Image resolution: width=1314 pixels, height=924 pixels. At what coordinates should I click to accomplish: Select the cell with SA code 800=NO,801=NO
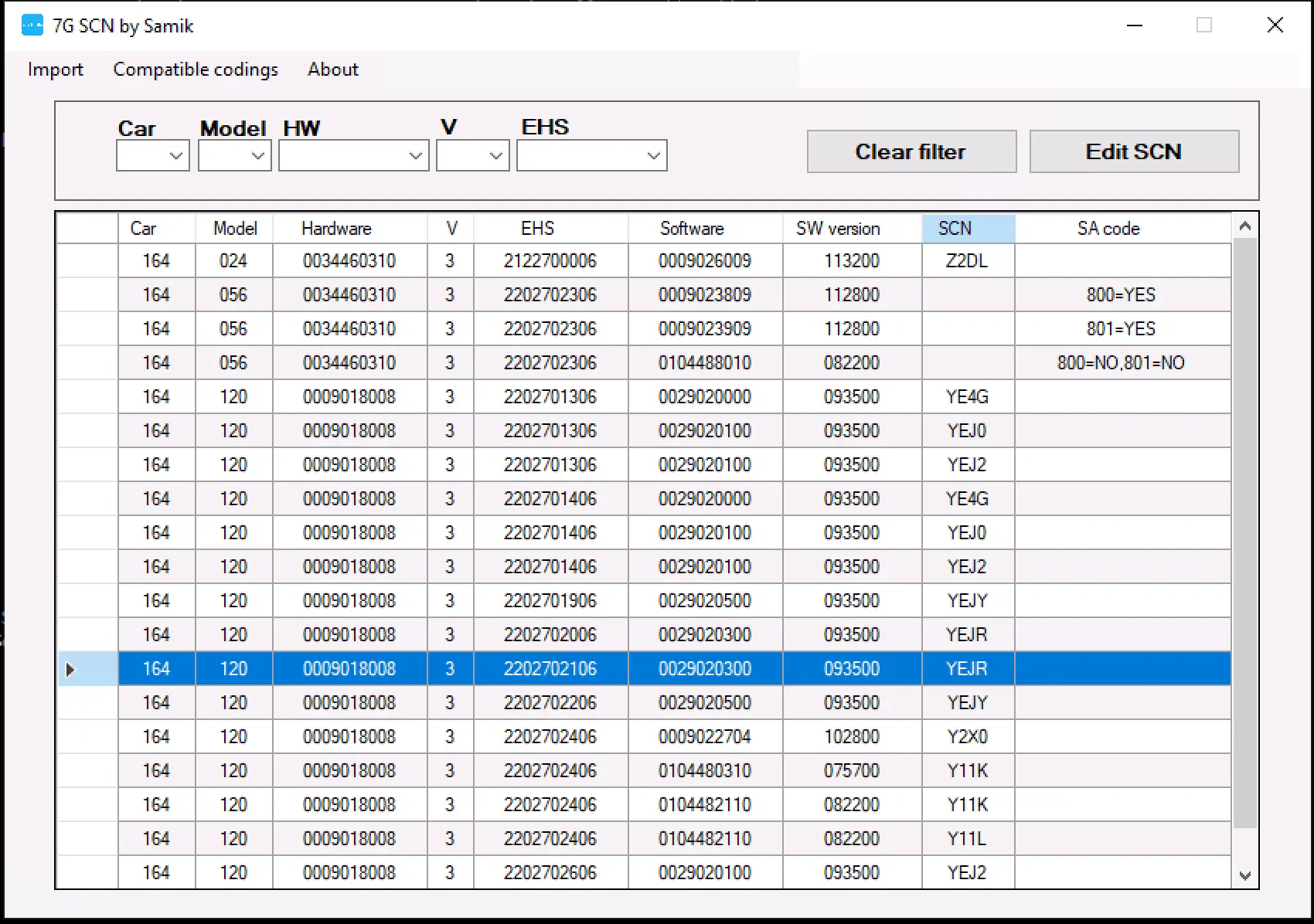[1121, 363]
